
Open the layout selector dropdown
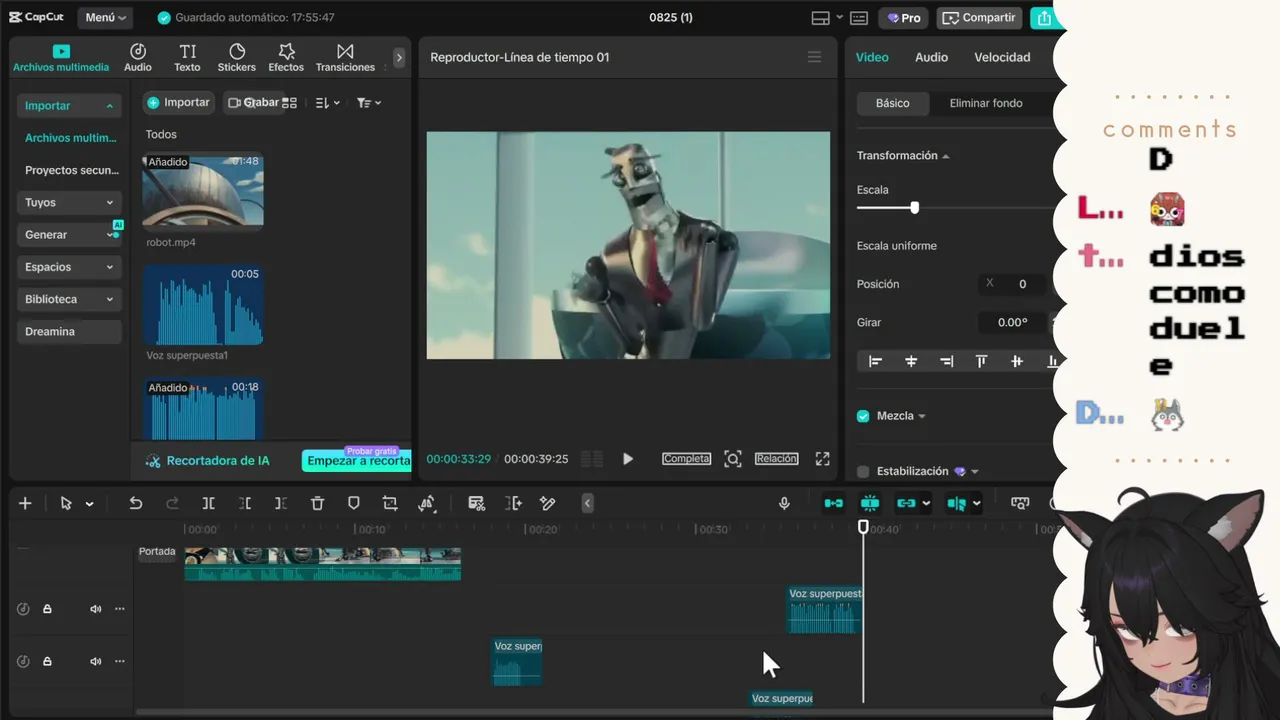825,18
